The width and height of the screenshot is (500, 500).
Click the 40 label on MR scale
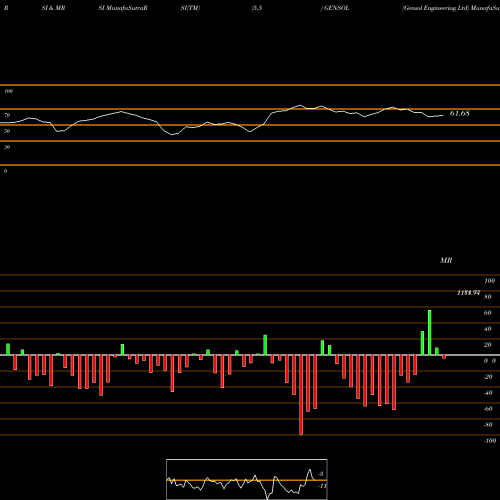[x=488, y=329]
